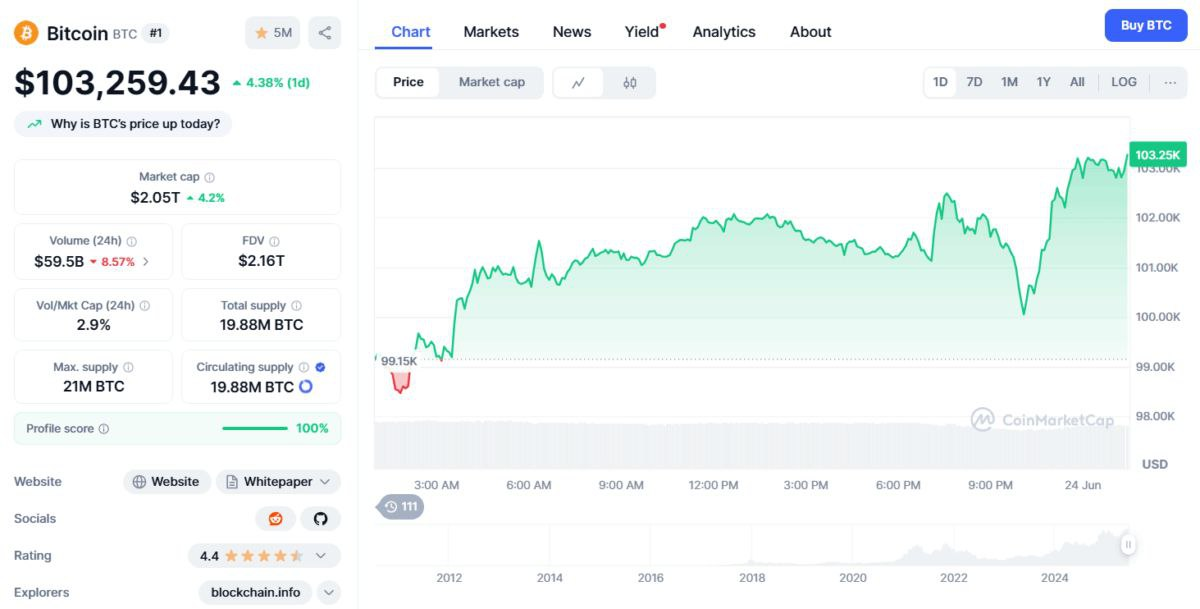Image resolution: width=1200 pixels, height=609 pixels.
Task: Expand the Explorers list chevron
Action: tap(329, 593)
